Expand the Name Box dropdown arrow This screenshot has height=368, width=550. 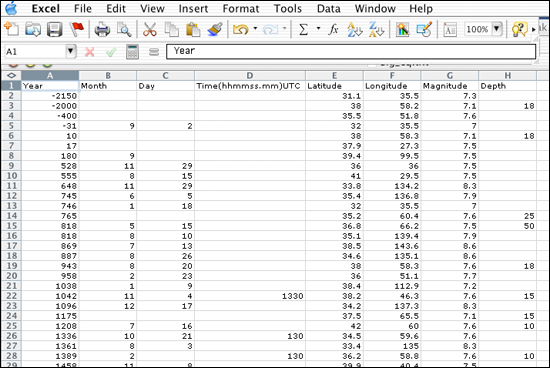pos(71,52)
